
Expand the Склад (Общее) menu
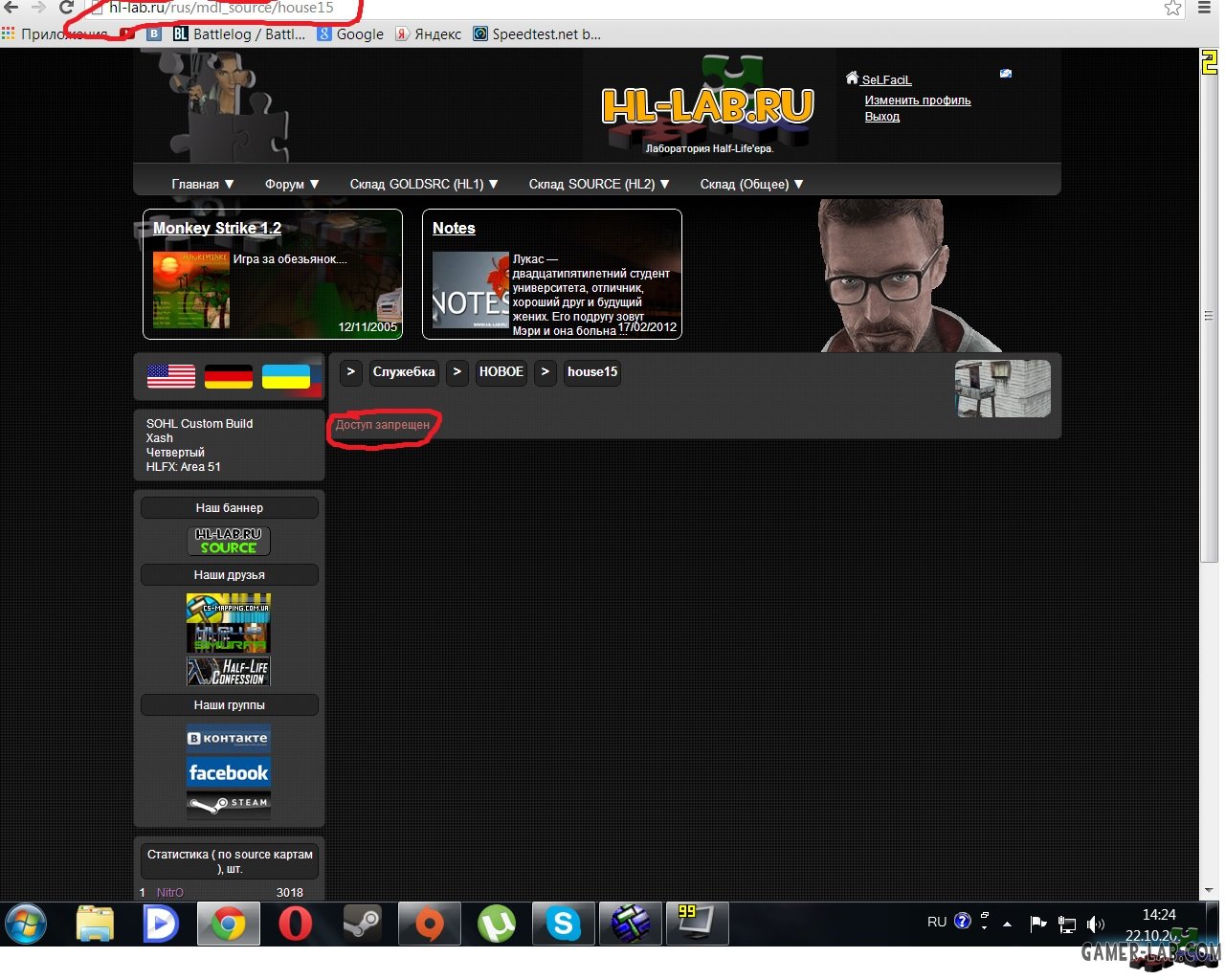click(751, 184)
